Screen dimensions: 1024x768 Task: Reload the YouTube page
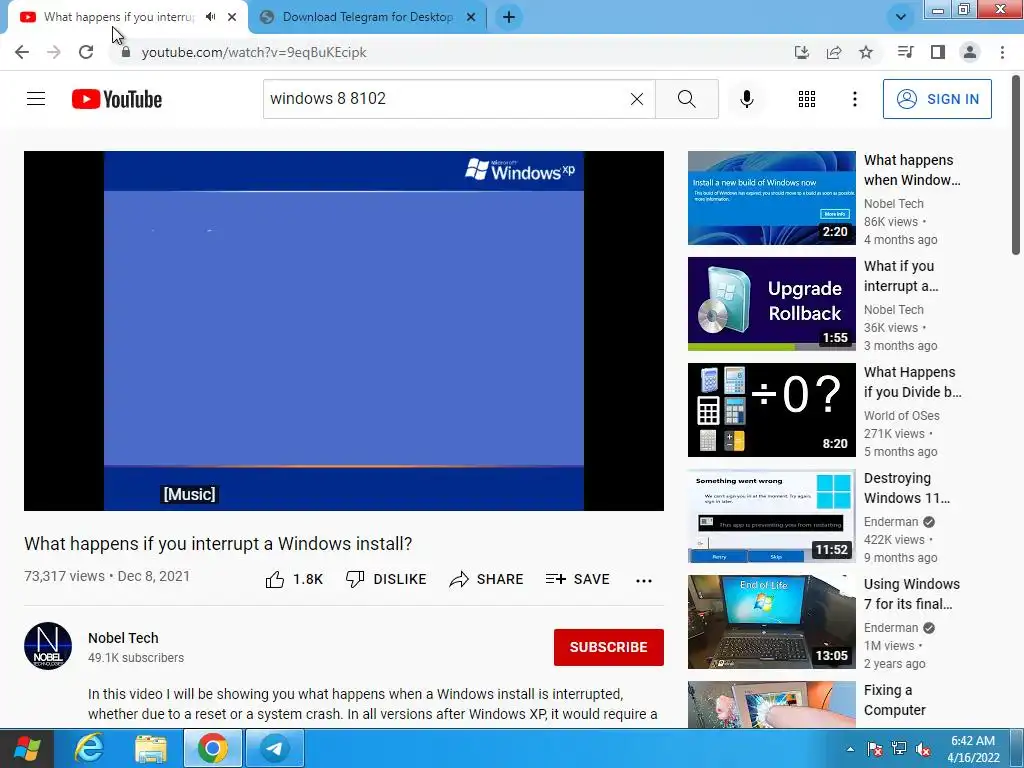click(x=86, y=52)
